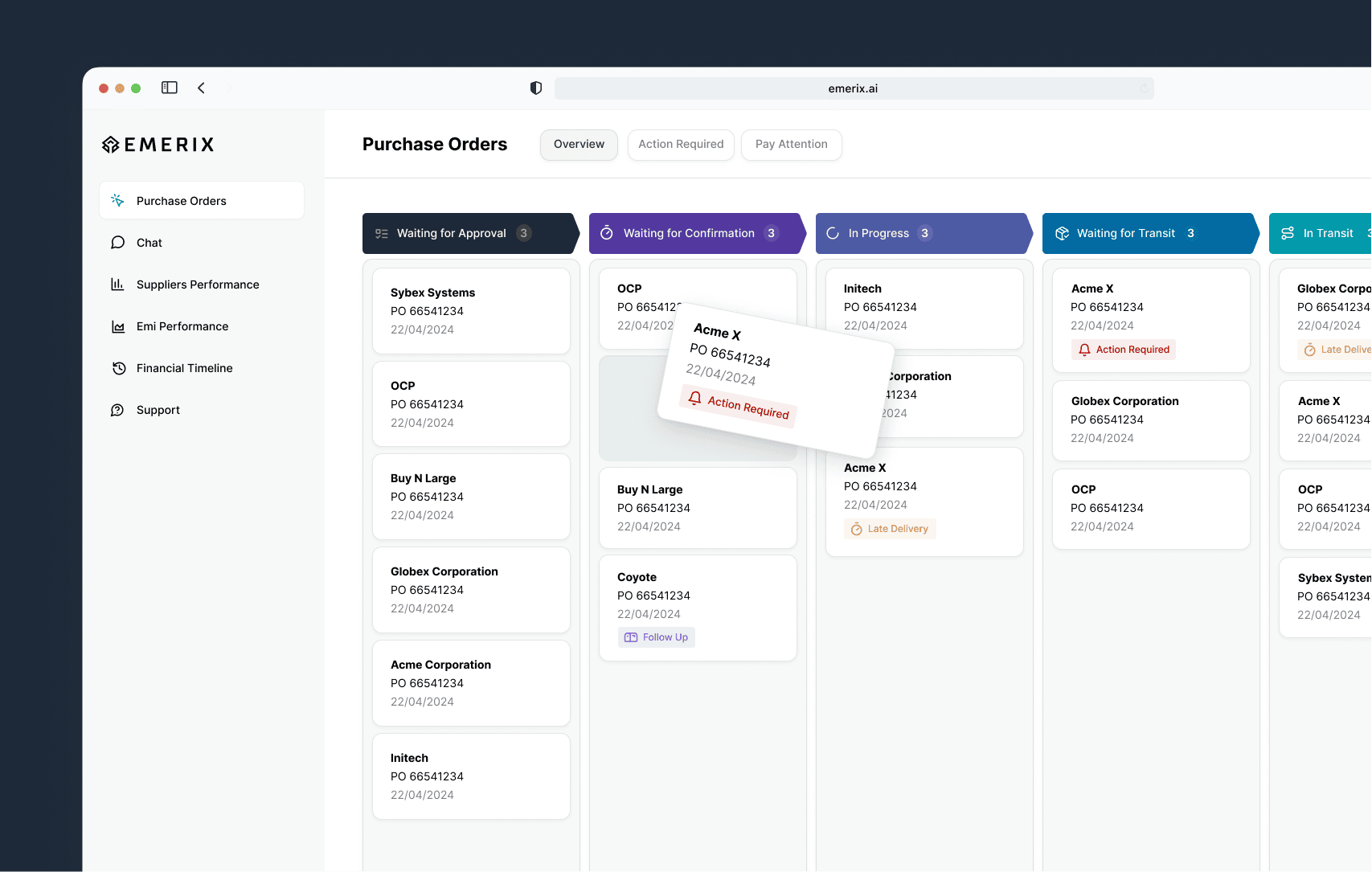Click the Late Delivery stopwatch icon on Acme X
1372x872 pixels.
[857, 529]
